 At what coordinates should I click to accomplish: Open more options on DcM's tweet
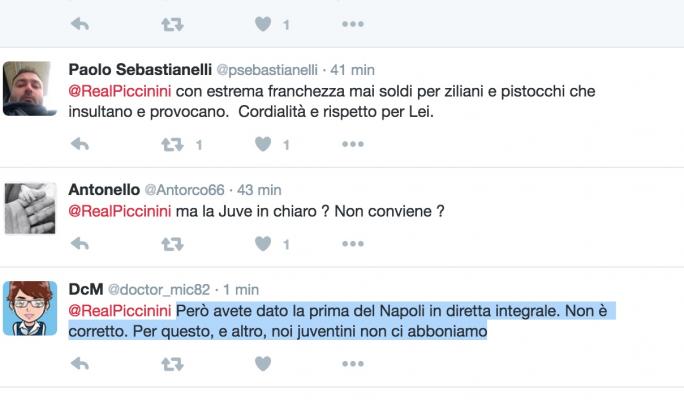(353, 365)
